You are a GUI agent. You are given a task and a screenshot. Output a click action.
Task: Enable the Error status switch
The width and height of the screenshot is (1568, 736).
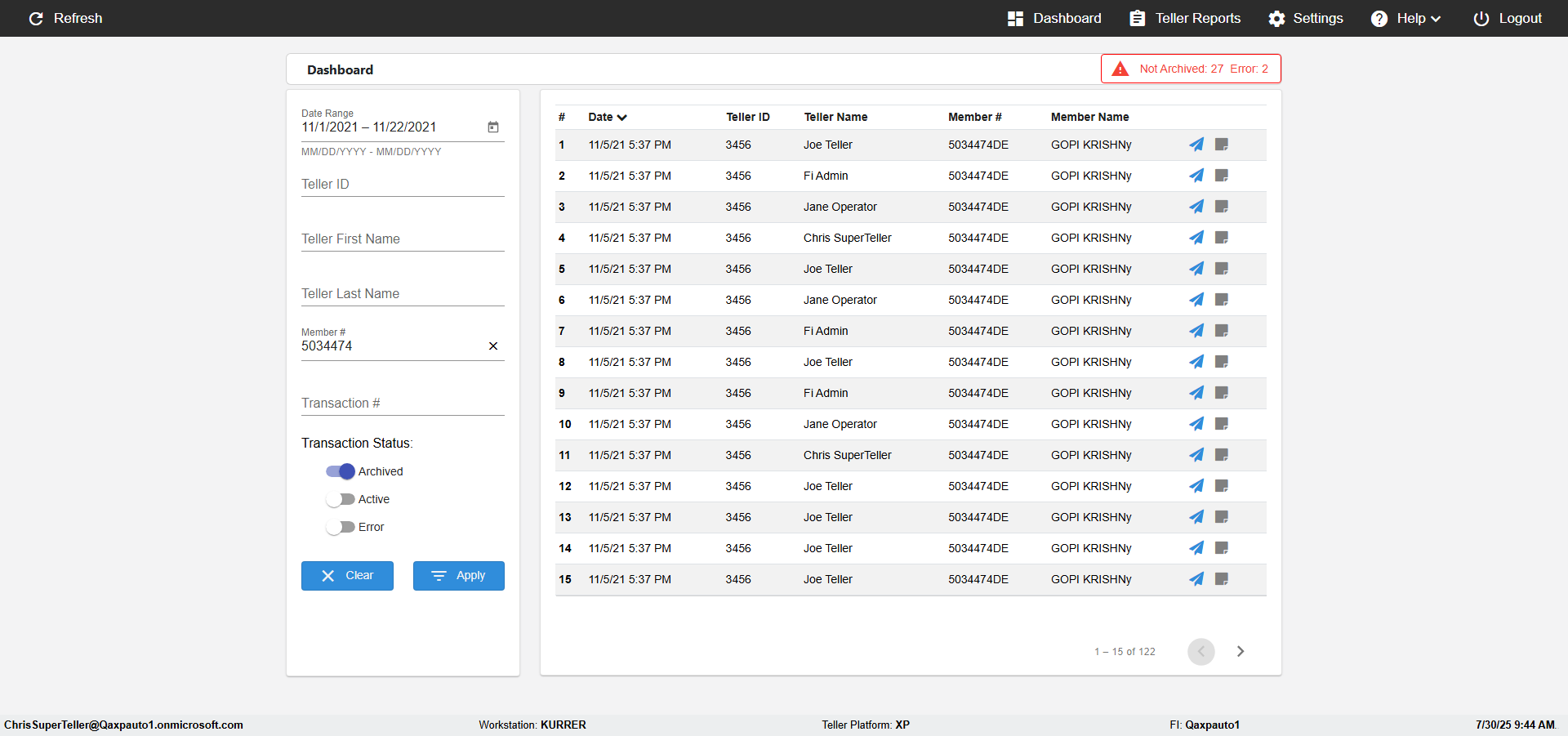click(x=340, y=527)
